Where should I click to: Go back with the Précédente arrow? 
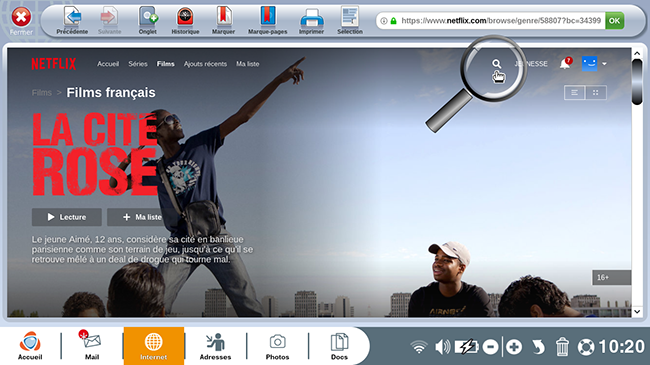[x=72, y=20]
